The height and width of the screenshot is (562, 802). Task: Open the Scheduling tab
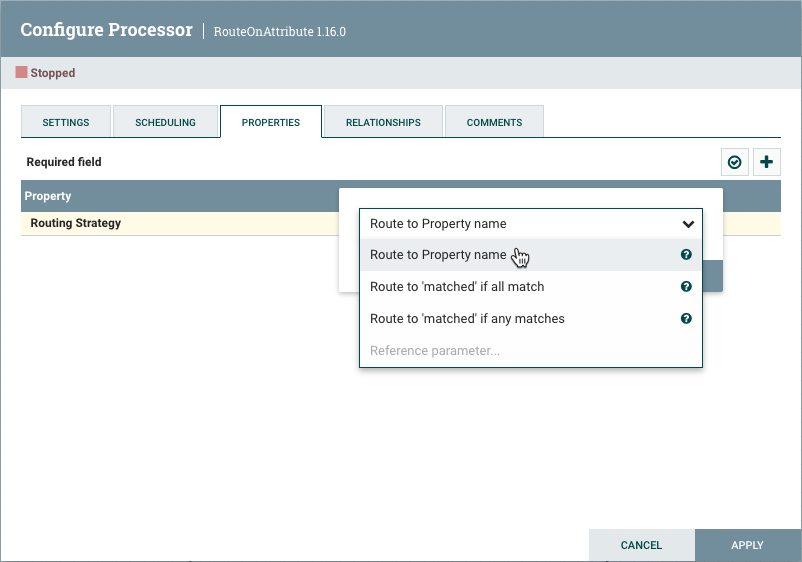pyautogui.click(x=166, y=122)
